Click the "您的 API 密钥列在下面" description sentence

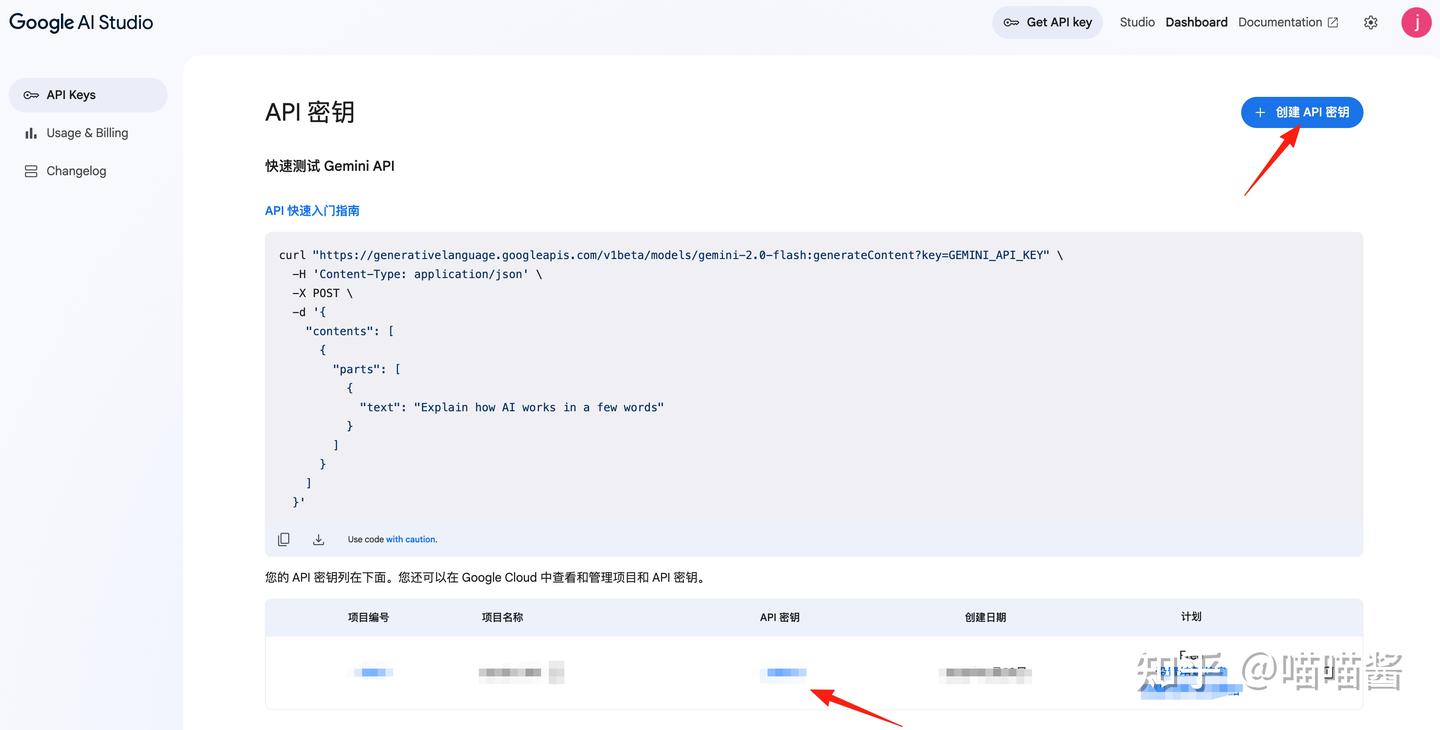point(485,578)
